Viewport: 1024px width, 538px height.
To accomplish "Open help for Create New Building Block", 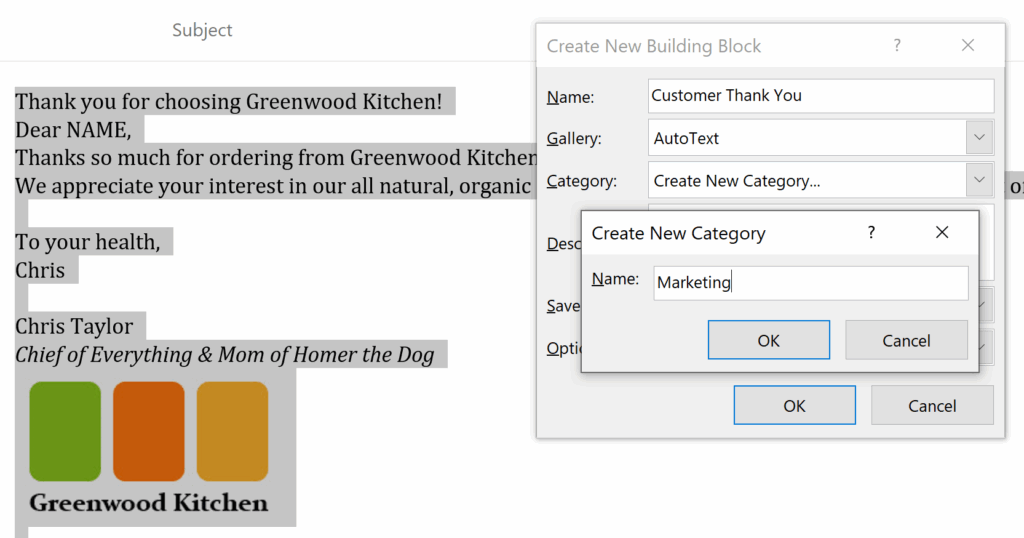I will 897,45.
